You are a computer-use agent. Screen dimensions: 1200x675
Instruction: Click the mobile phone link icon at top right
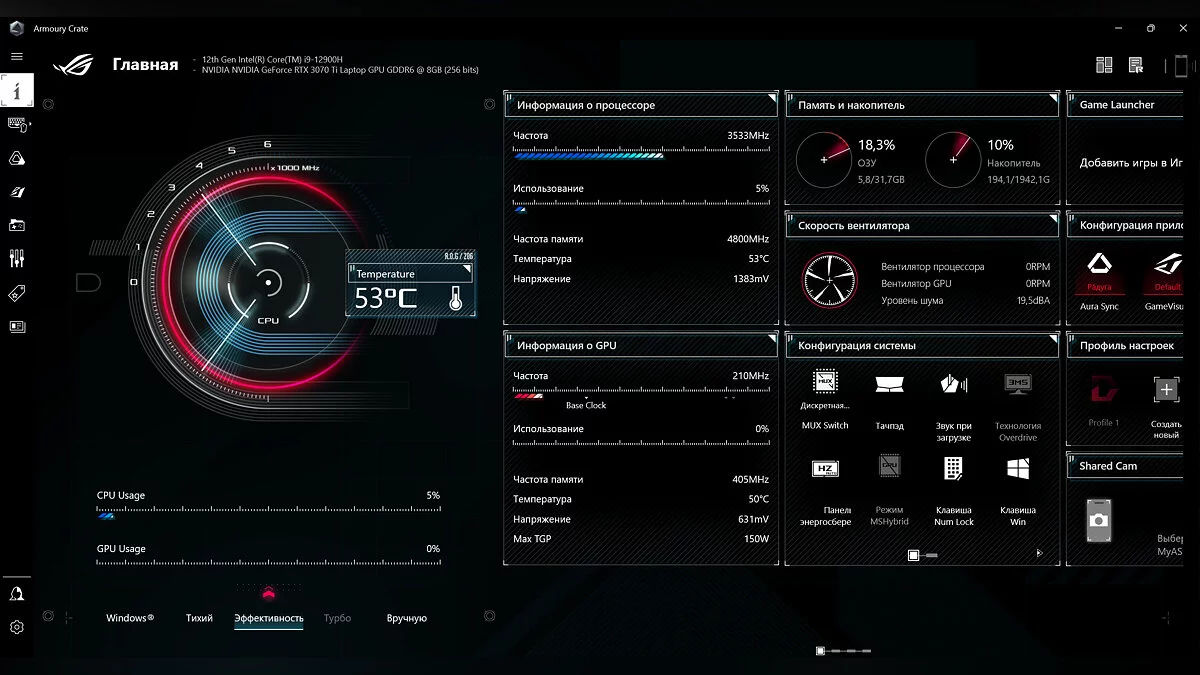click(x=1181, y=66)
